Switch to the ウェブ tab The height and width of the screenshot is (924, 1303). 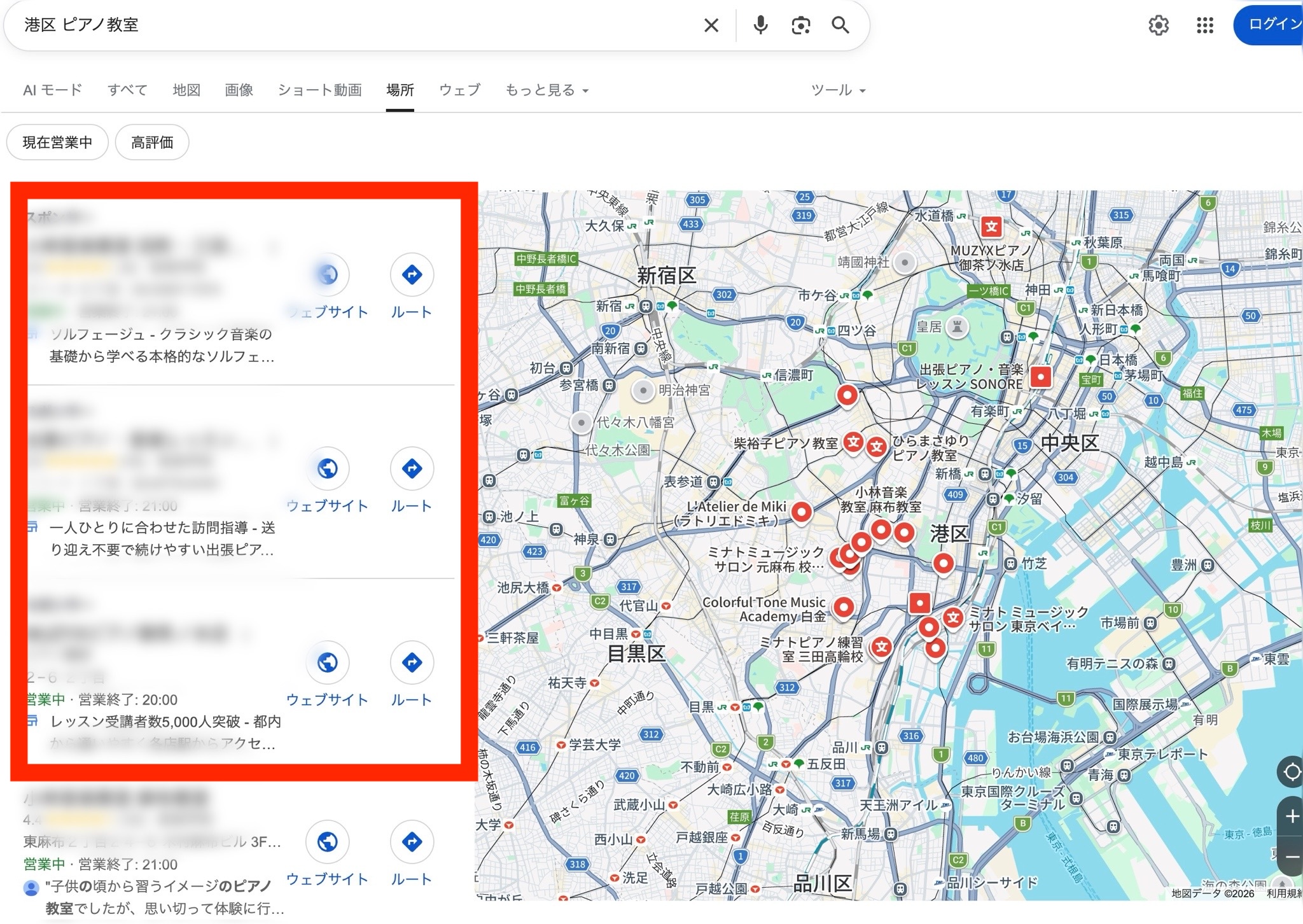(x=460, y=90)
